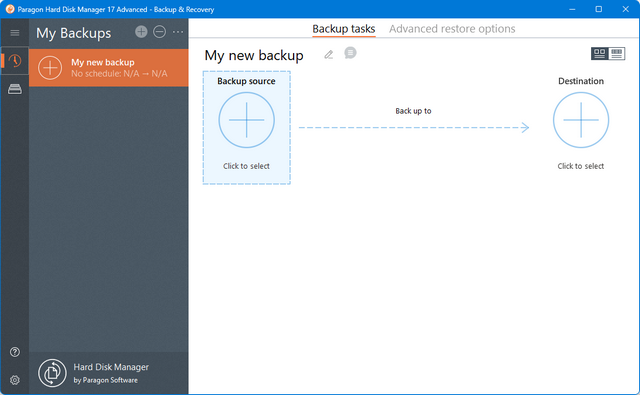Click the Backup source plus circle
This screenshot has width=640, height=395.
[247, 120]
